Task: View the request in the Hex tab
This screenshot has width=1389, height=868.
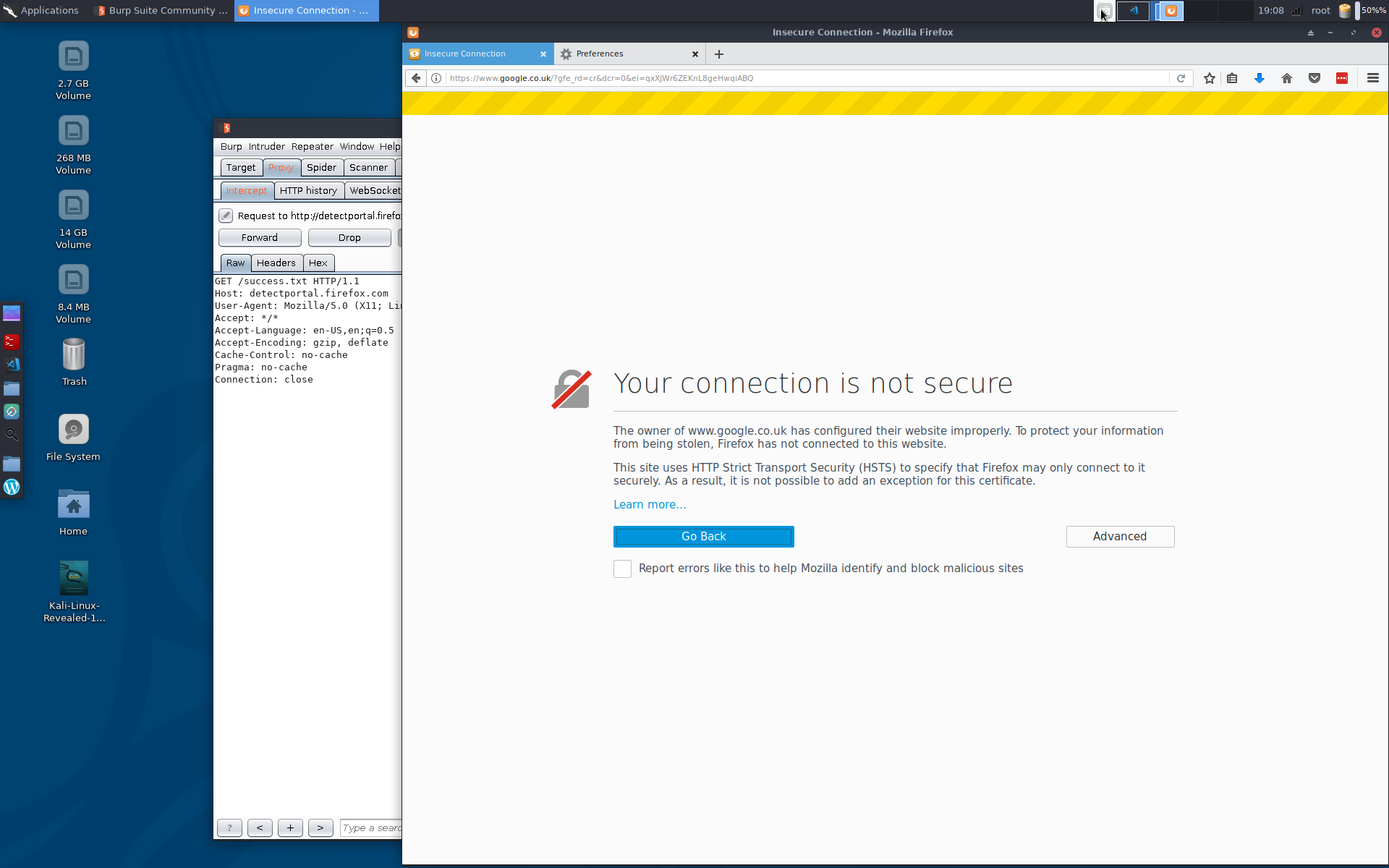Action: (318, 263)
